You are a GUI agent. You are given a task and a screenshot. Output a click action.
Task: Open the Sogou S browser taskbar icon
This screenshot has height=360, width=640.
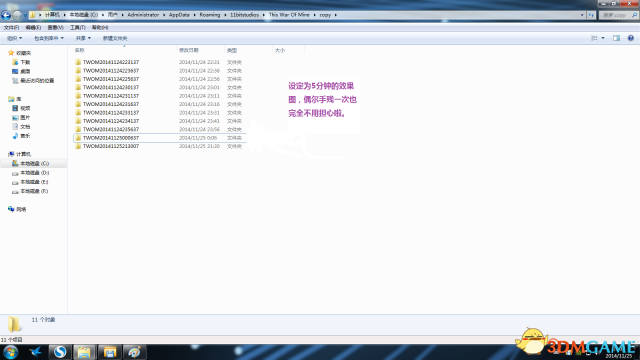coord(60,352)
